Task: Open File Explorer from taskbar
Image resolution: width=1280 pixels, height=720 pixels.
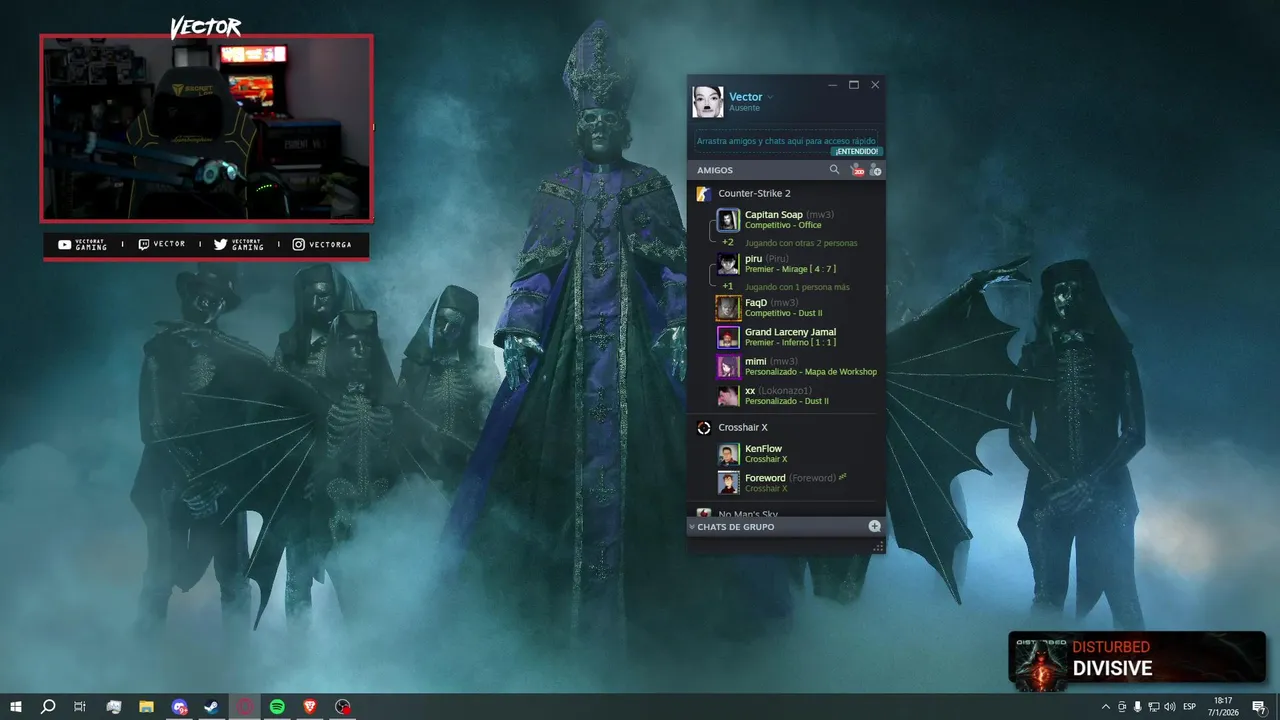Action: click(146, 706)
